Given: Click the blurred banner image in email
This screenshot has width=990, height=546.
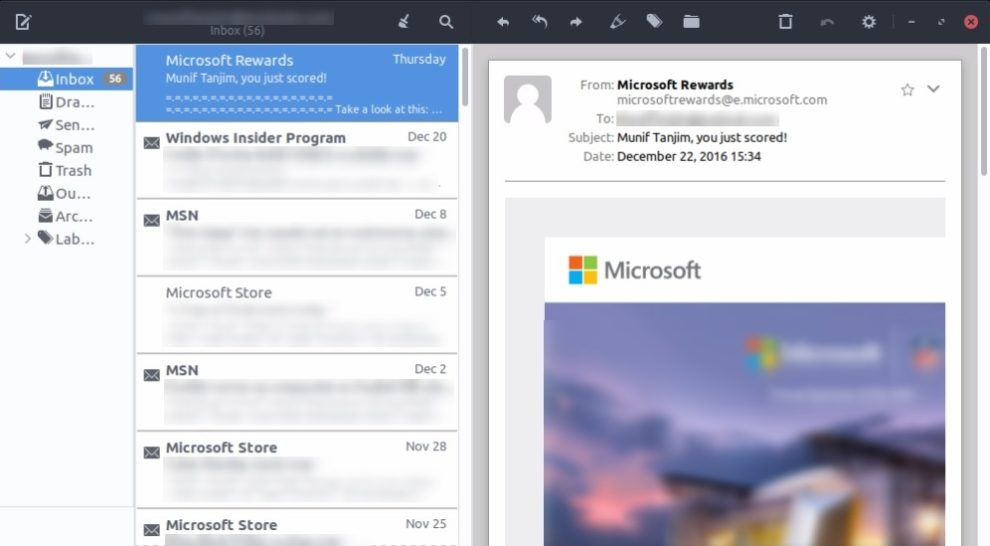Looking at the screenshot, I should click(745, 424).
